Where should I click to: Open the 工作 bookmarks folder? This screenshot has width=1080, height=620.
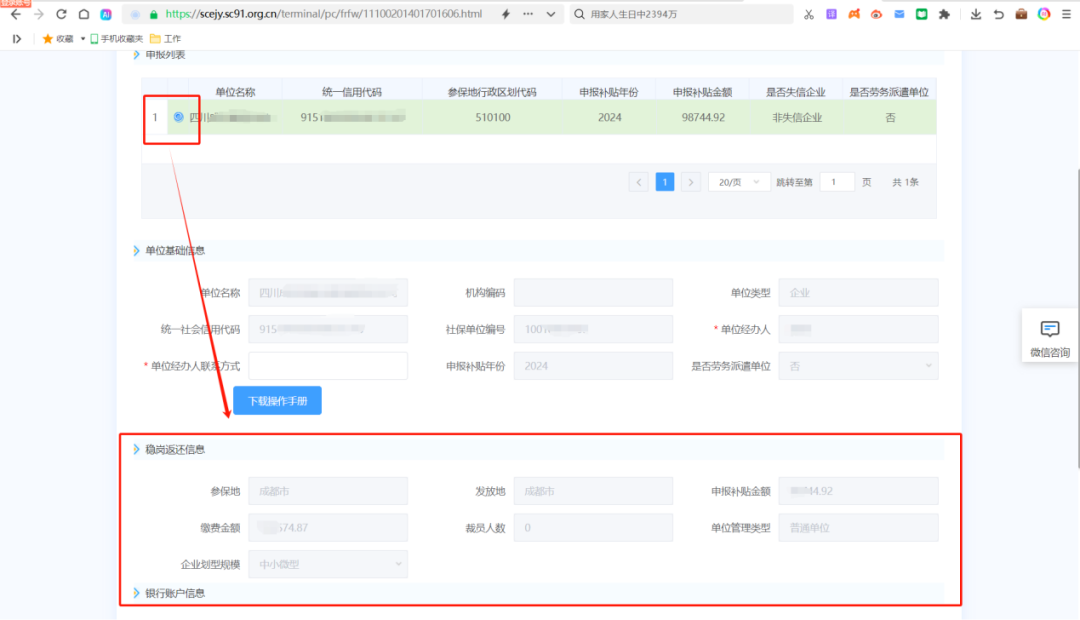click(165, 38)
